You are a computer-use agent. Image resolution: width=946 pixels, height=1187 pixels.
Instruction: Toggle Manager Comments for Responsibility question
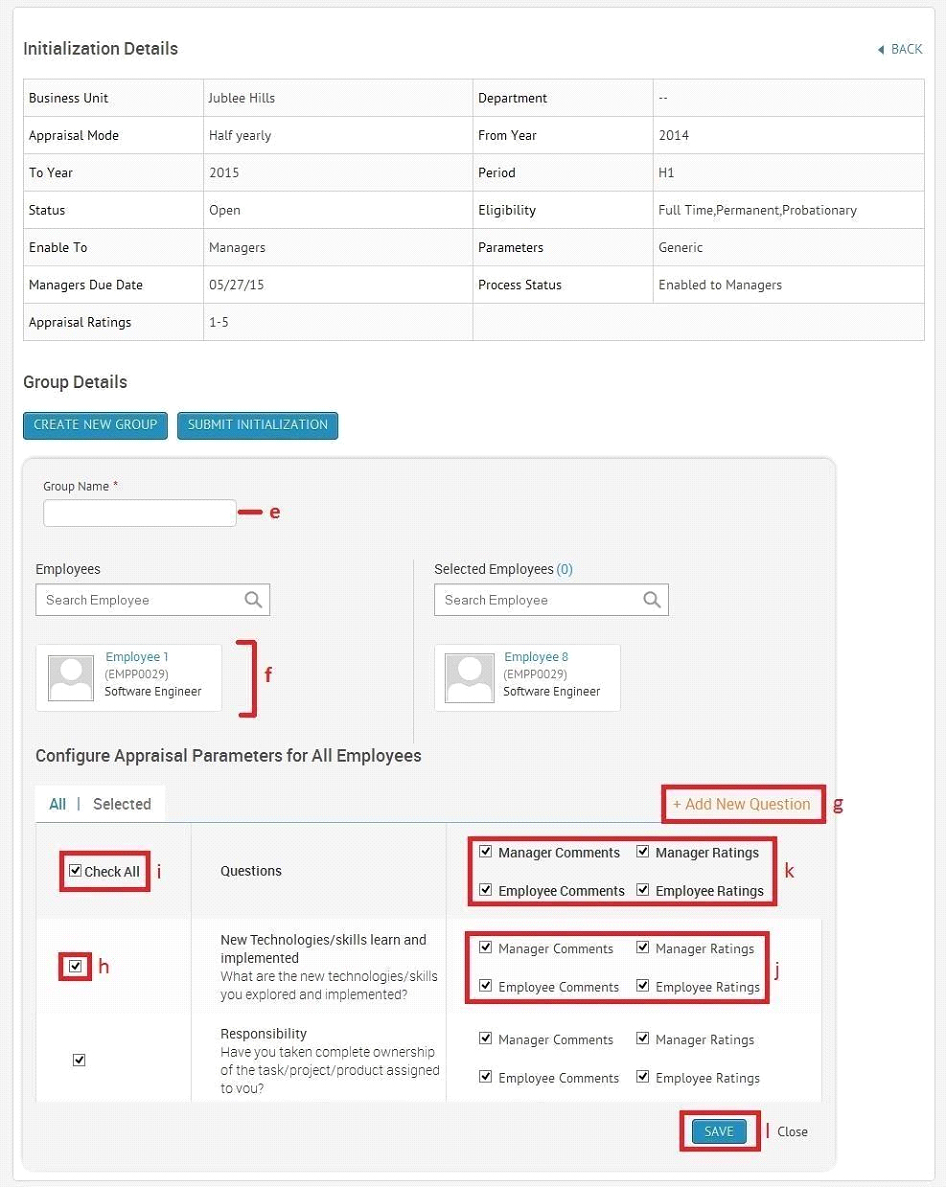(486, 1039)
